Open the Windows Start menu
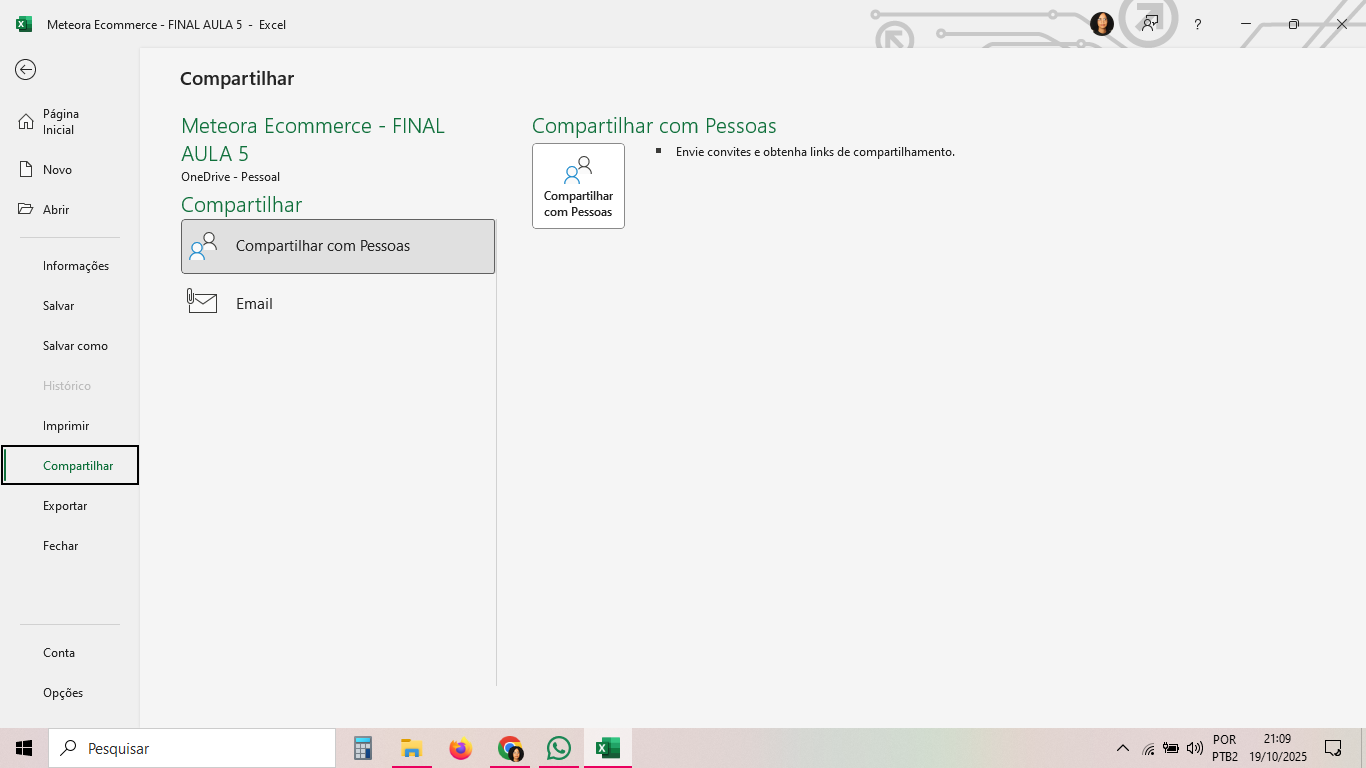 pos(24,748)
